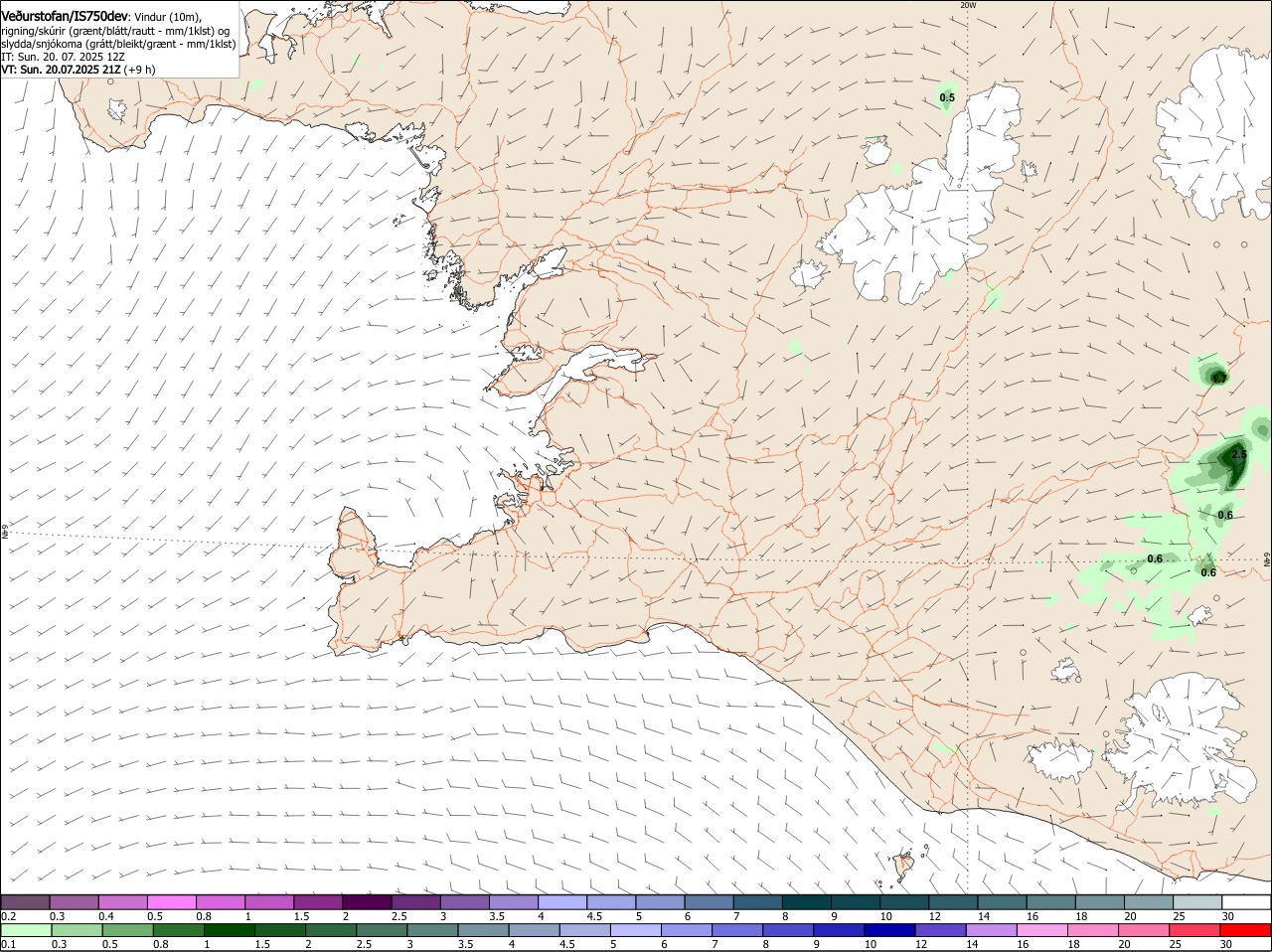This screenshot has width=1272, height=952.
Task: Pick the light lavender 4.5 swatch in the upper legend
Action: coord(611,901)
